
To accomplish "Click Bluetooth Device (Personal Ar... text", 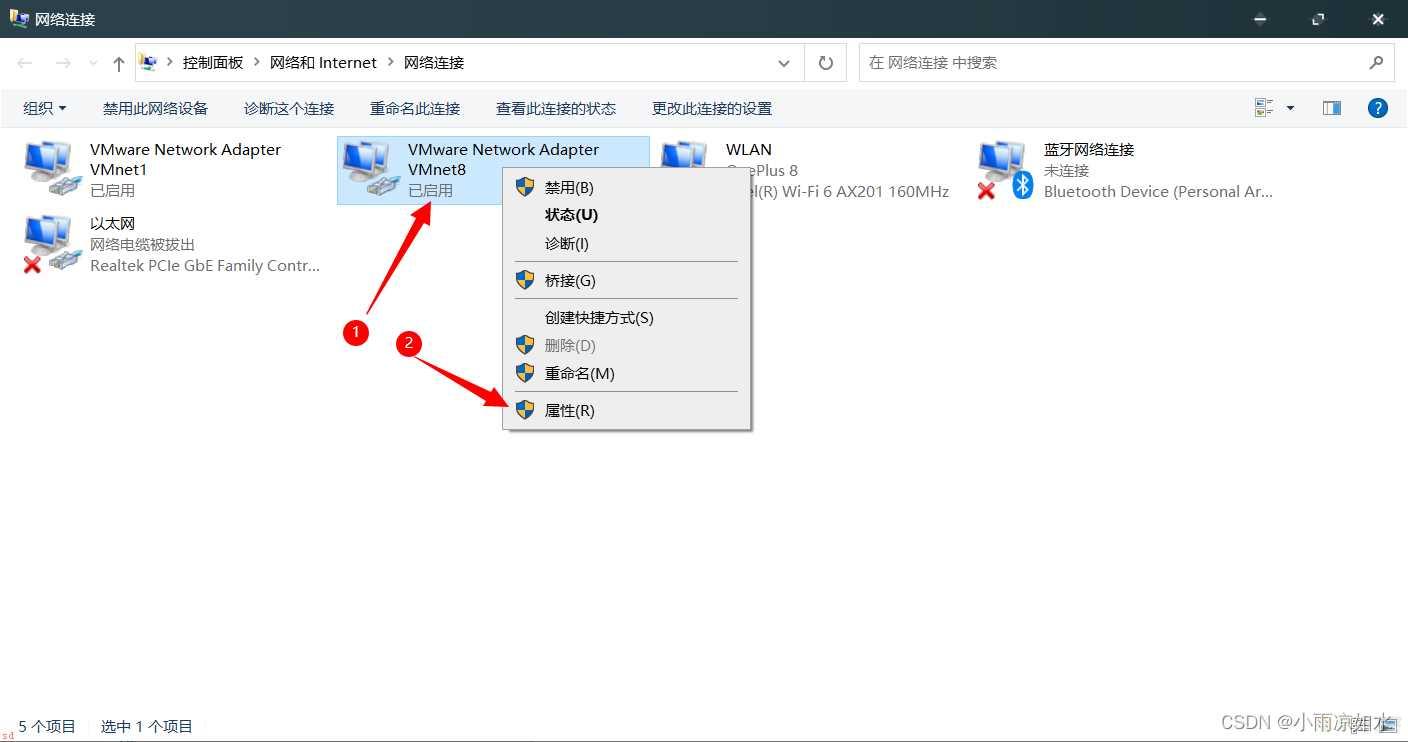I will (x=1158, y=192).
